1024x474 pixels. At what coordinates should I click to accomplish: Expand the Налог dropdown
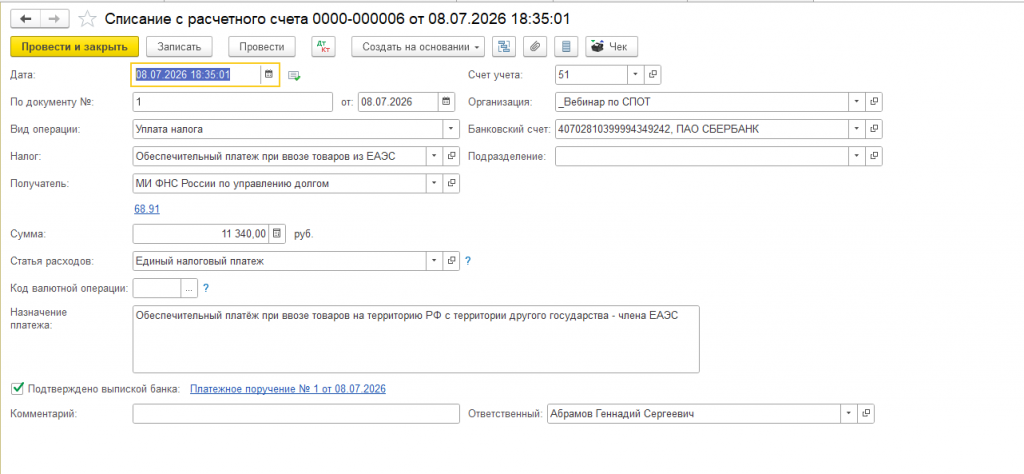[434, 157]
